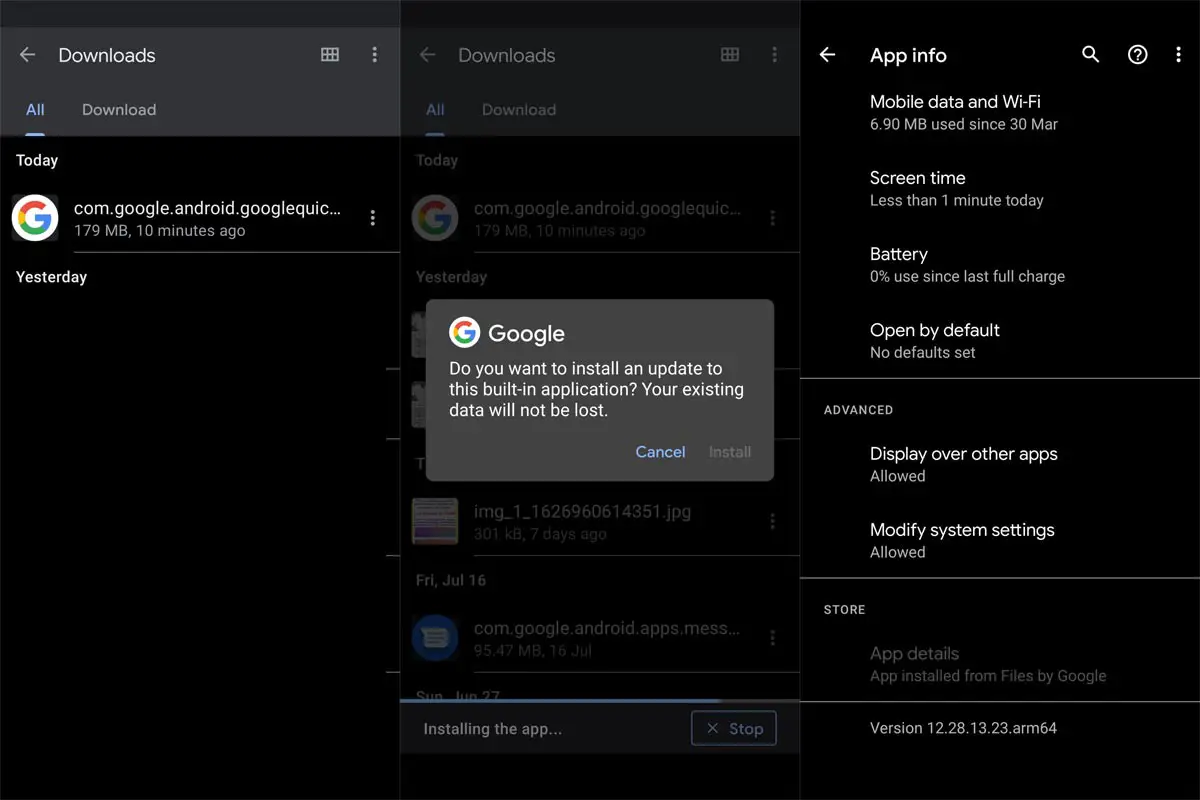Tap the dimmed Google file icon in middle screen
This screenshot has width=1200, height=800.
click(x=435, y=218)
